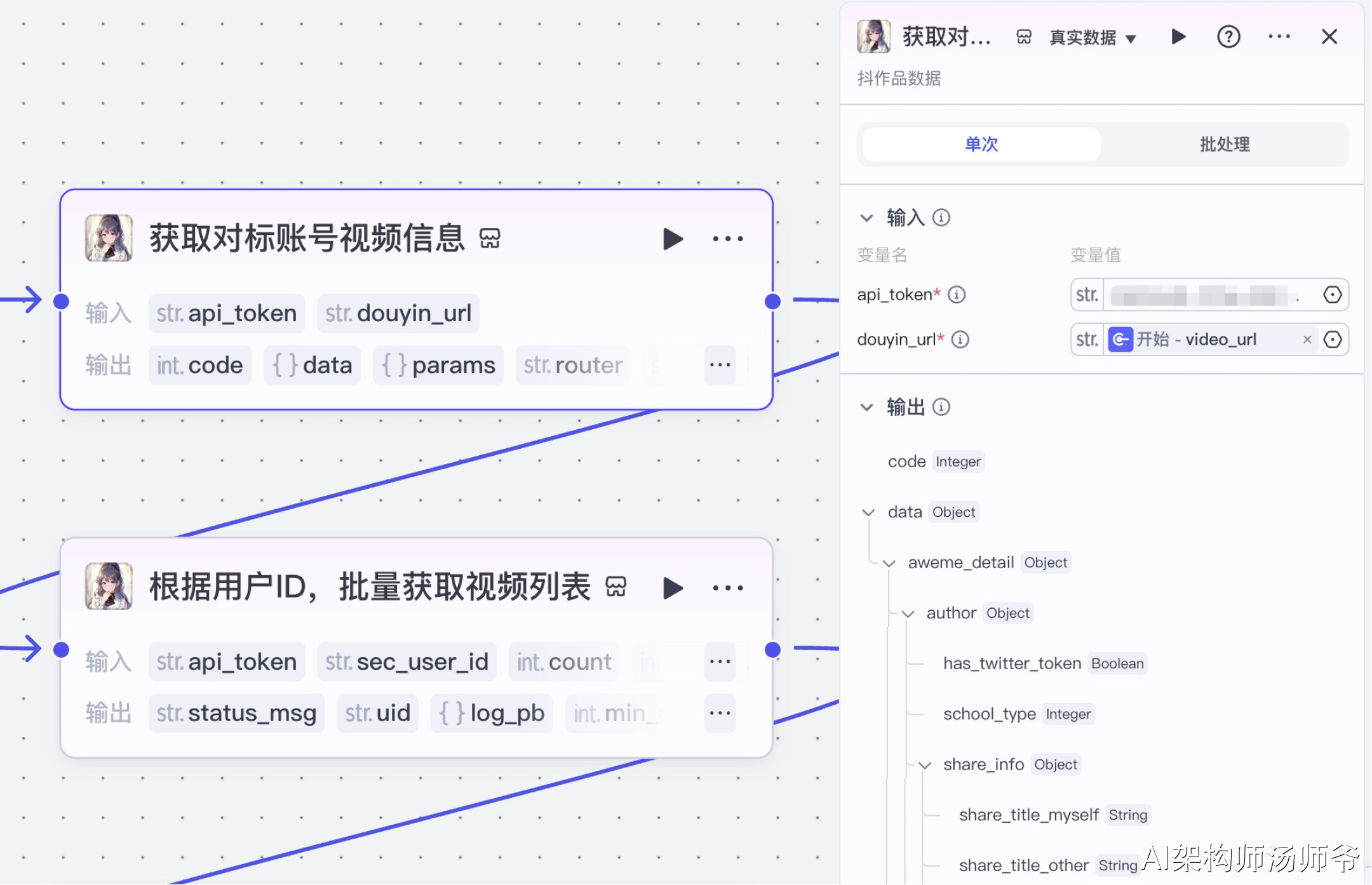Collapse aweme_detail object tree
Viewport: 1372px width, 885px height.
[889, 563]
